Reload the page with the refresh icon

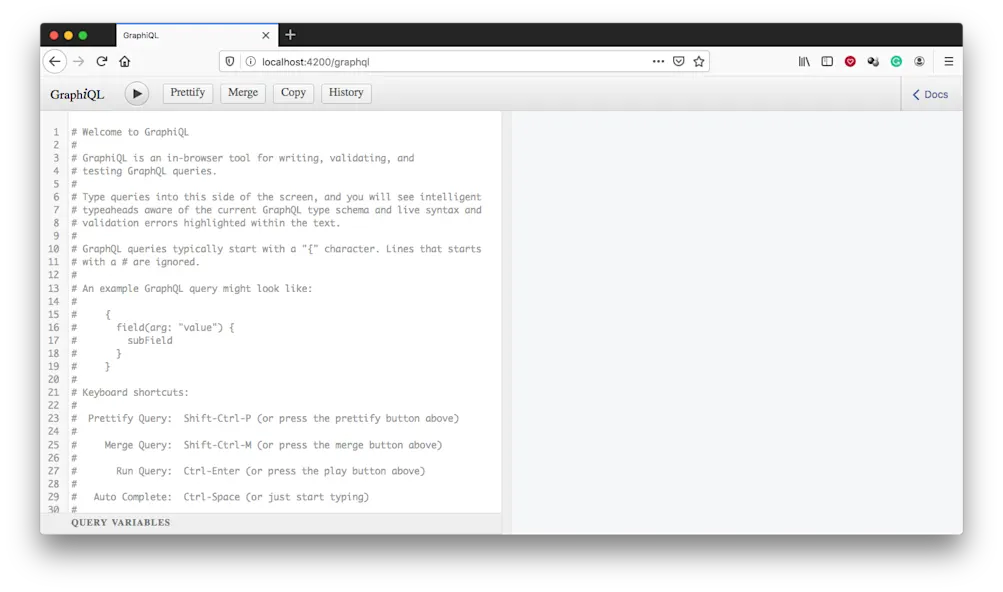coord(102,61)
